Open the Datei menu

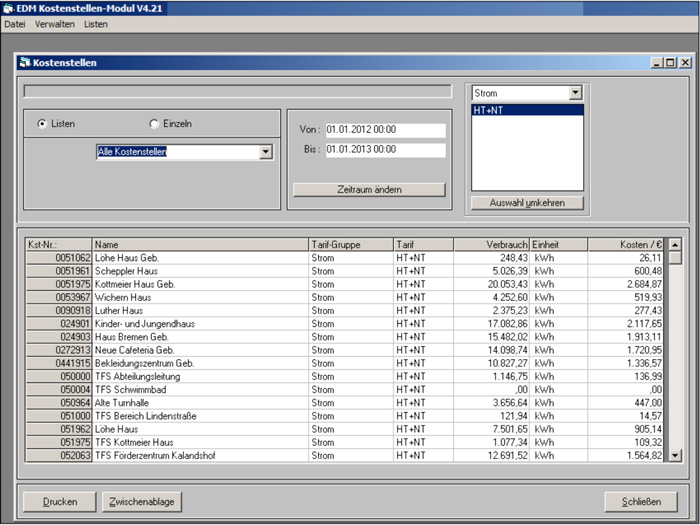pos(15,23)
